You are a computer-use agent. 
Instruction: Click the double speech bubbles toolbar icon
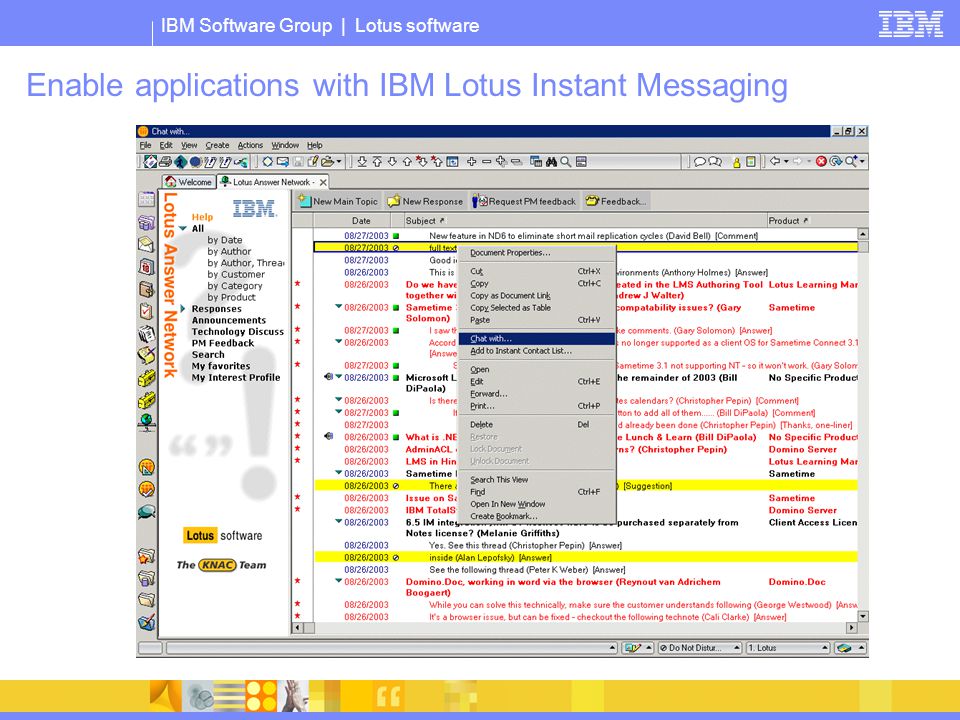click(715, 162)
